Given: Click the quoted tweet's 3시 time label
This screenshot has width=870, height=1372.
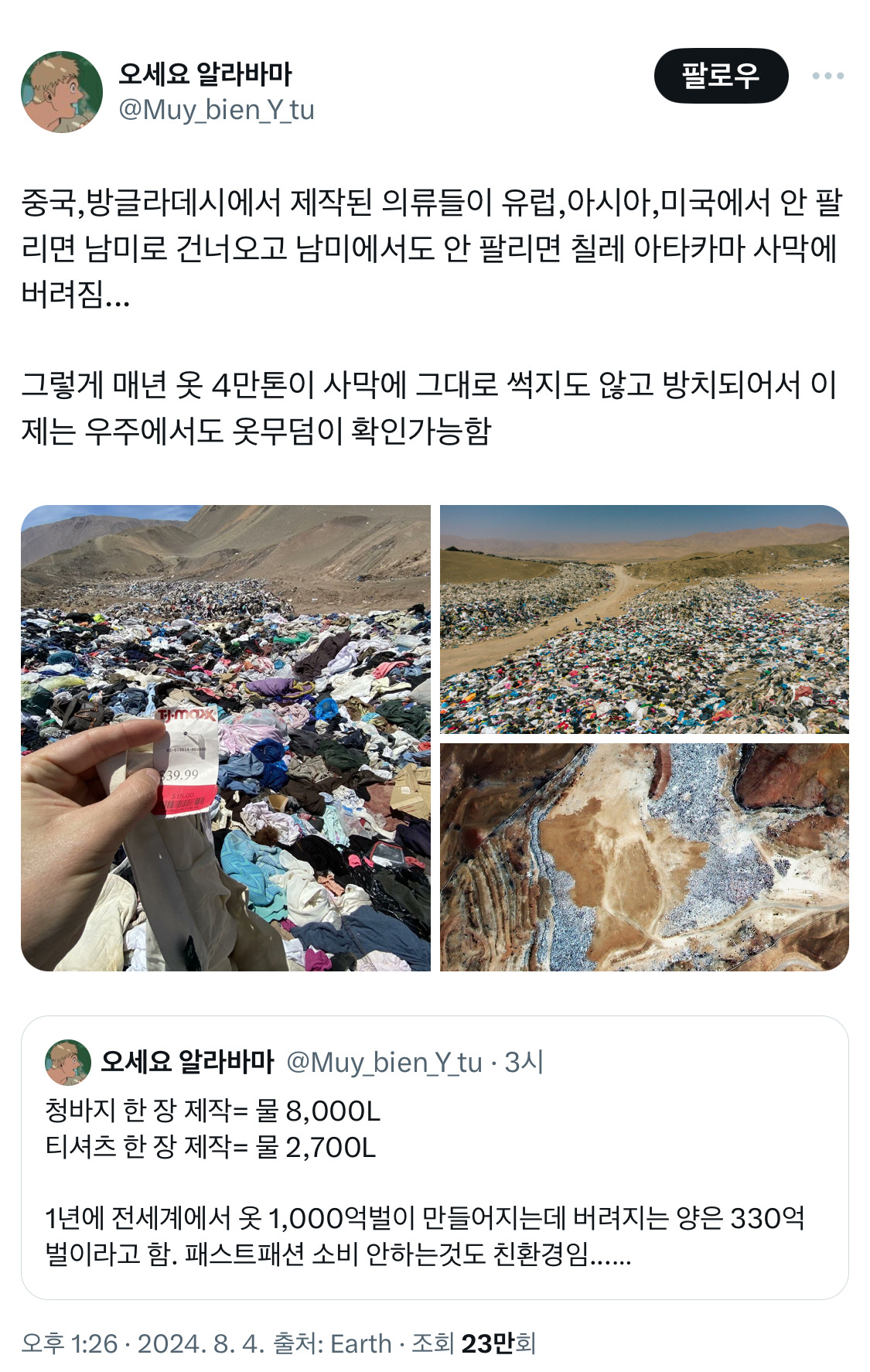Looking at the screenshot, I should 524,1063.
